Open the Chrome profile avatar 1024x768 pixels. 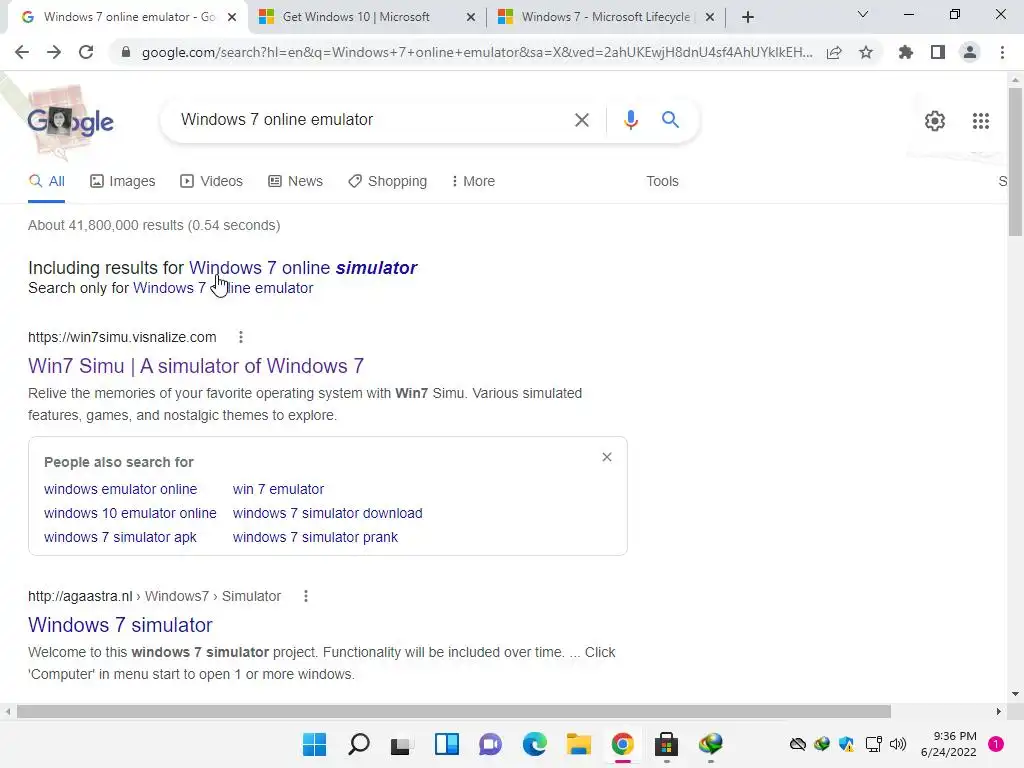tap(970, 52)
